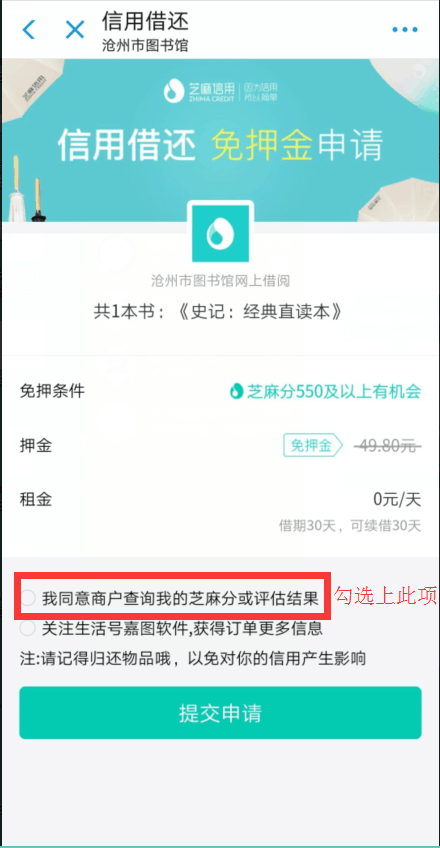
Task: Check 我同意商户查询我的芝麻分 option
Action: [28, 599]
